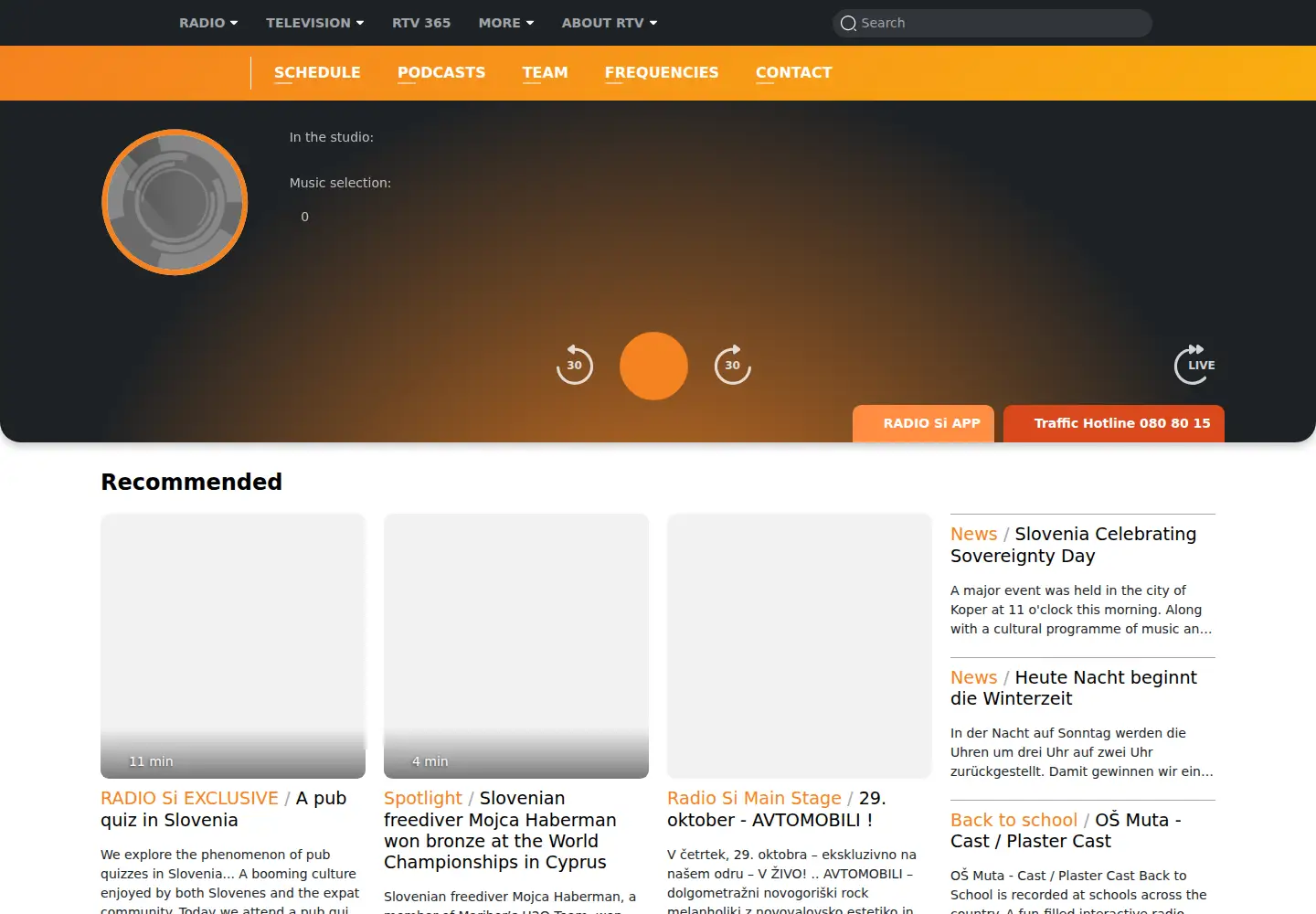Go to RTV 365
Screen dimensions: 1316x914
click(x=421, y=23)
